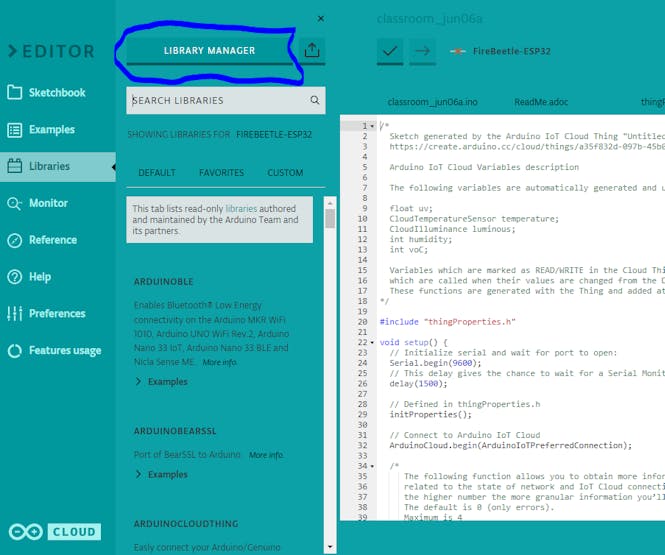Click line number 20 in the gutter

point(362,322)
